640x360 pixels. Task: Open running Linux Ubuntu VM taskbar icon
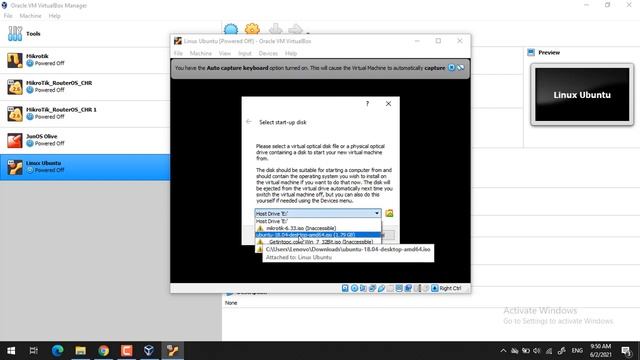(x=172, y=351)
